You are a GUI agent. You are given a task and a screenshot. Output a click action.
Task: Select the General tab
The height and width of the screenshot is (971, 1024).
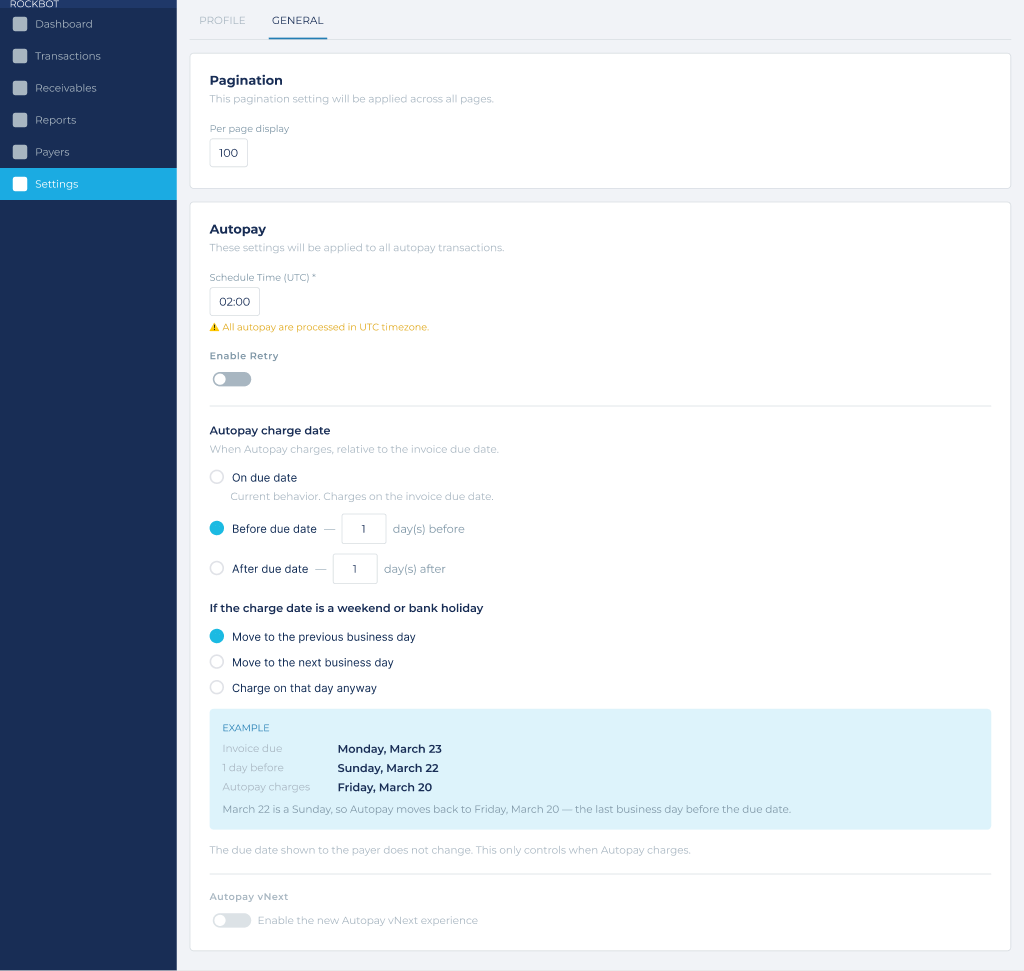(x=298, y=20)
